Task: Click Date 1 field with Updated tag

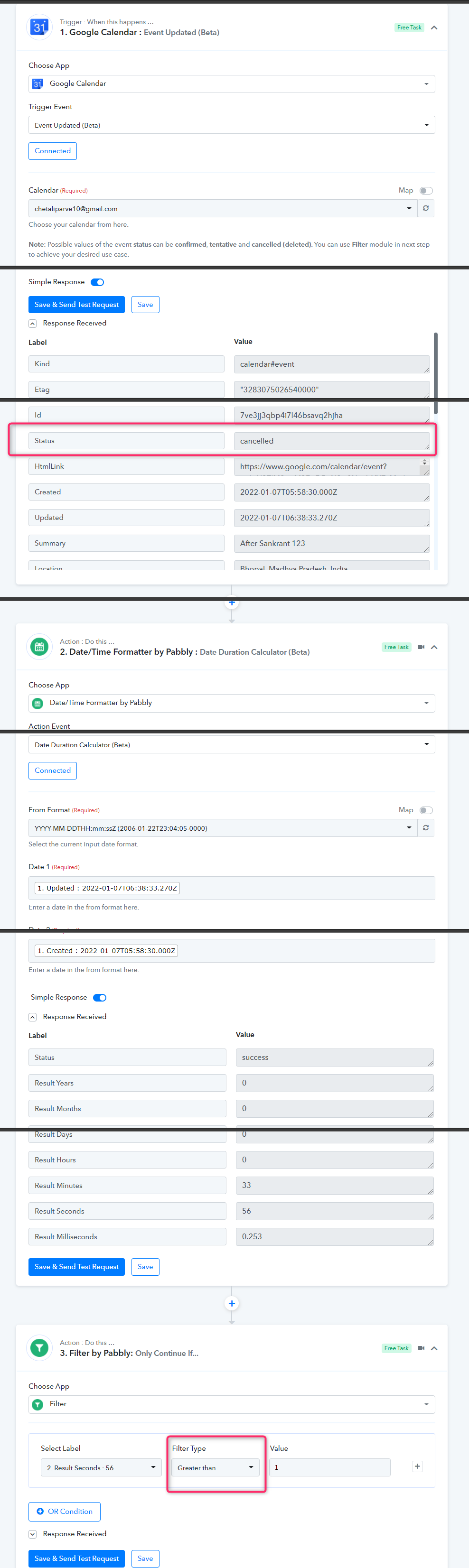Action: (x=232, y=888)
